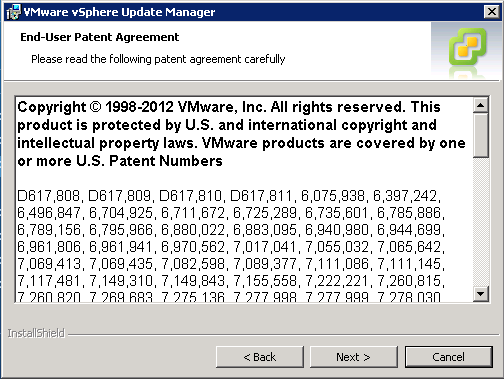Click the scrollbar up arrow

[481, 105]
